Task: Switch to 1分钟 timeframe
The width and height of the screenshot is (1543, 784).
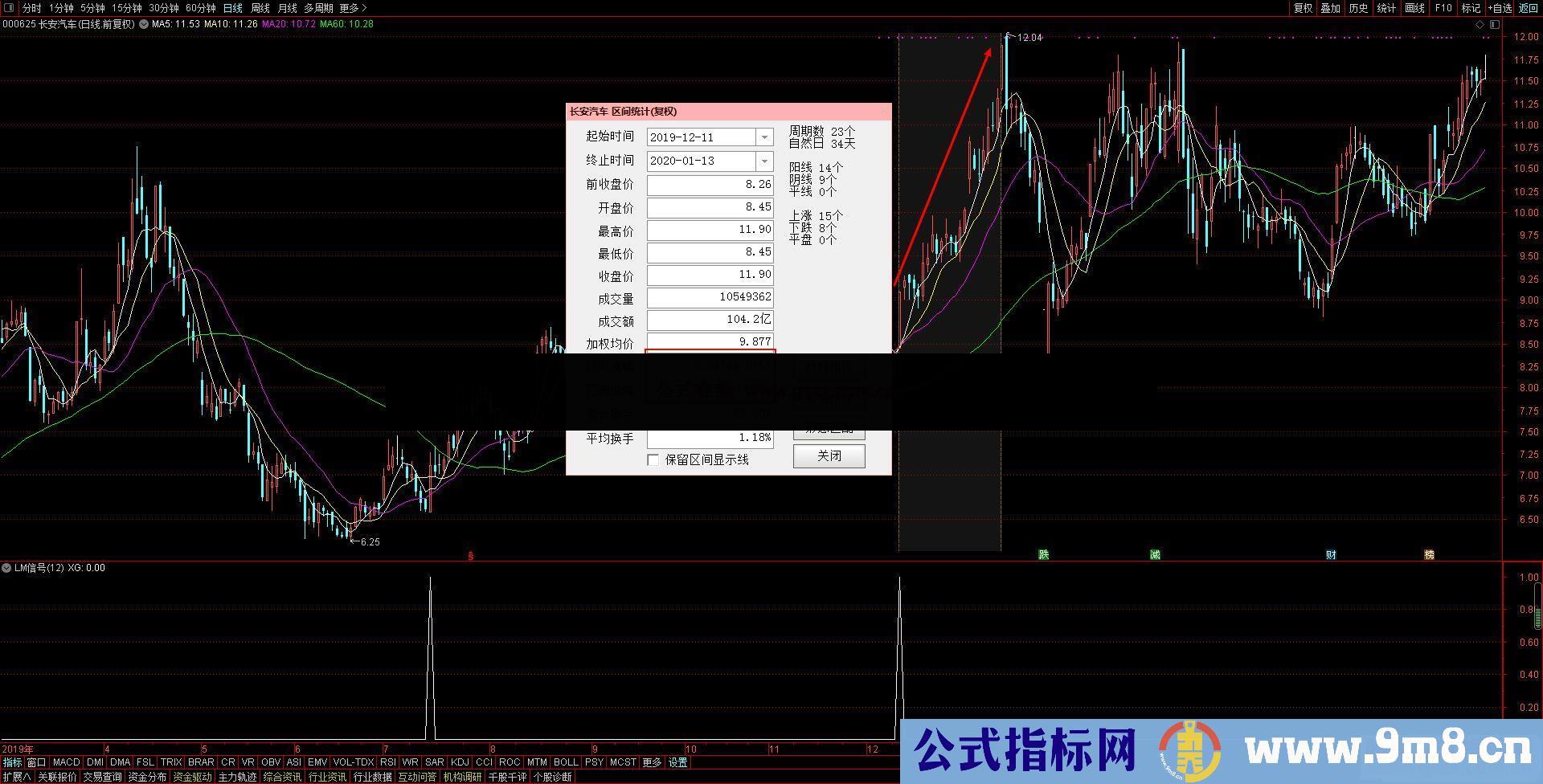Action: click(x=62, y=8)
